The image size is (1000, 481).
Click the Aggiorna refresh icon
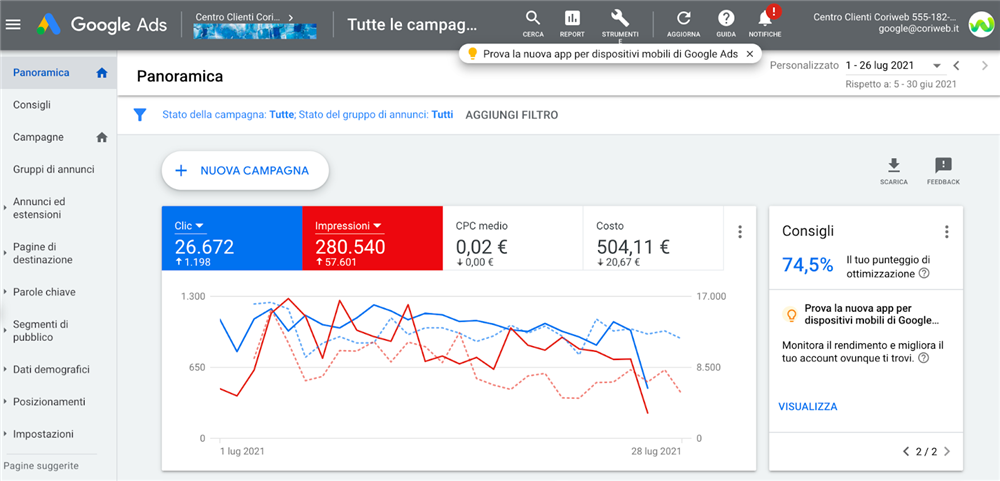click(684, 24)
